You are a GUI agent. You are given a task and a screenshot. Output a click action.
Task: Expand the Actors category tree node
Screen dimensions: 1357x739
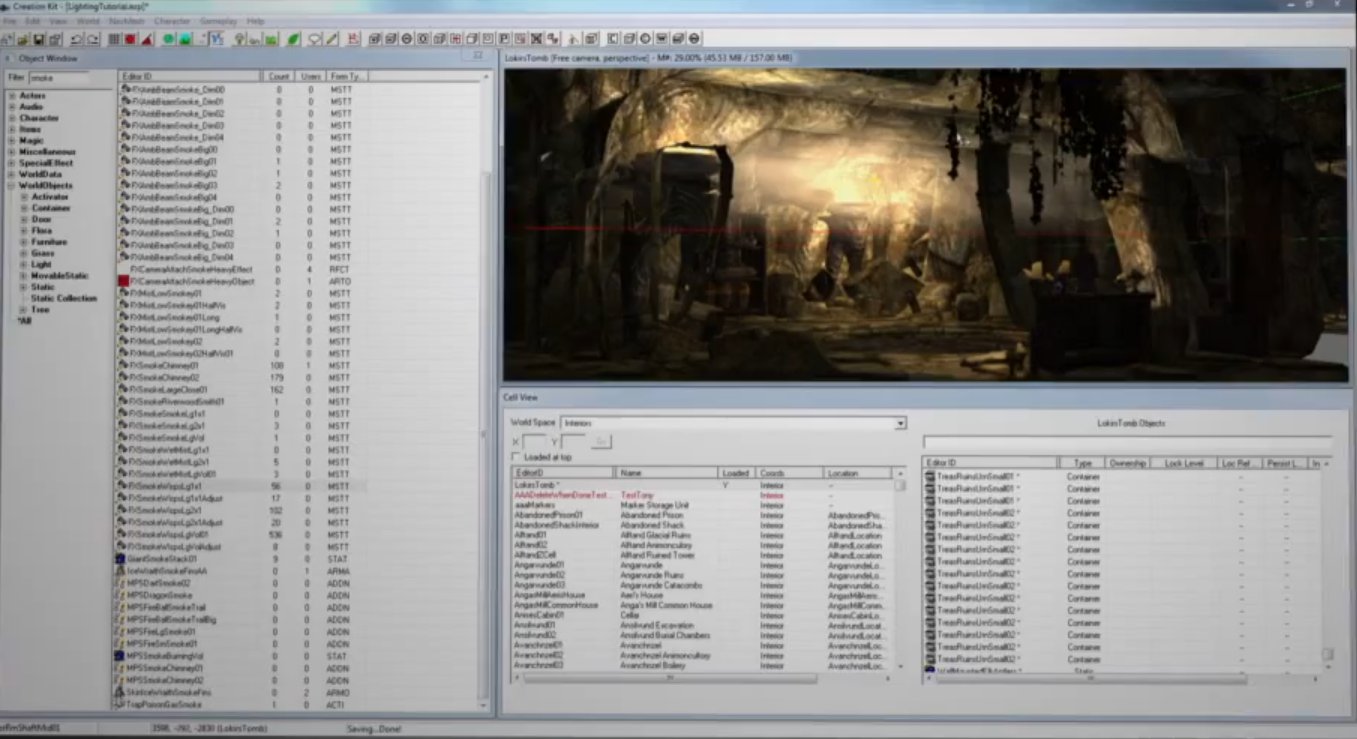[12, 96]
